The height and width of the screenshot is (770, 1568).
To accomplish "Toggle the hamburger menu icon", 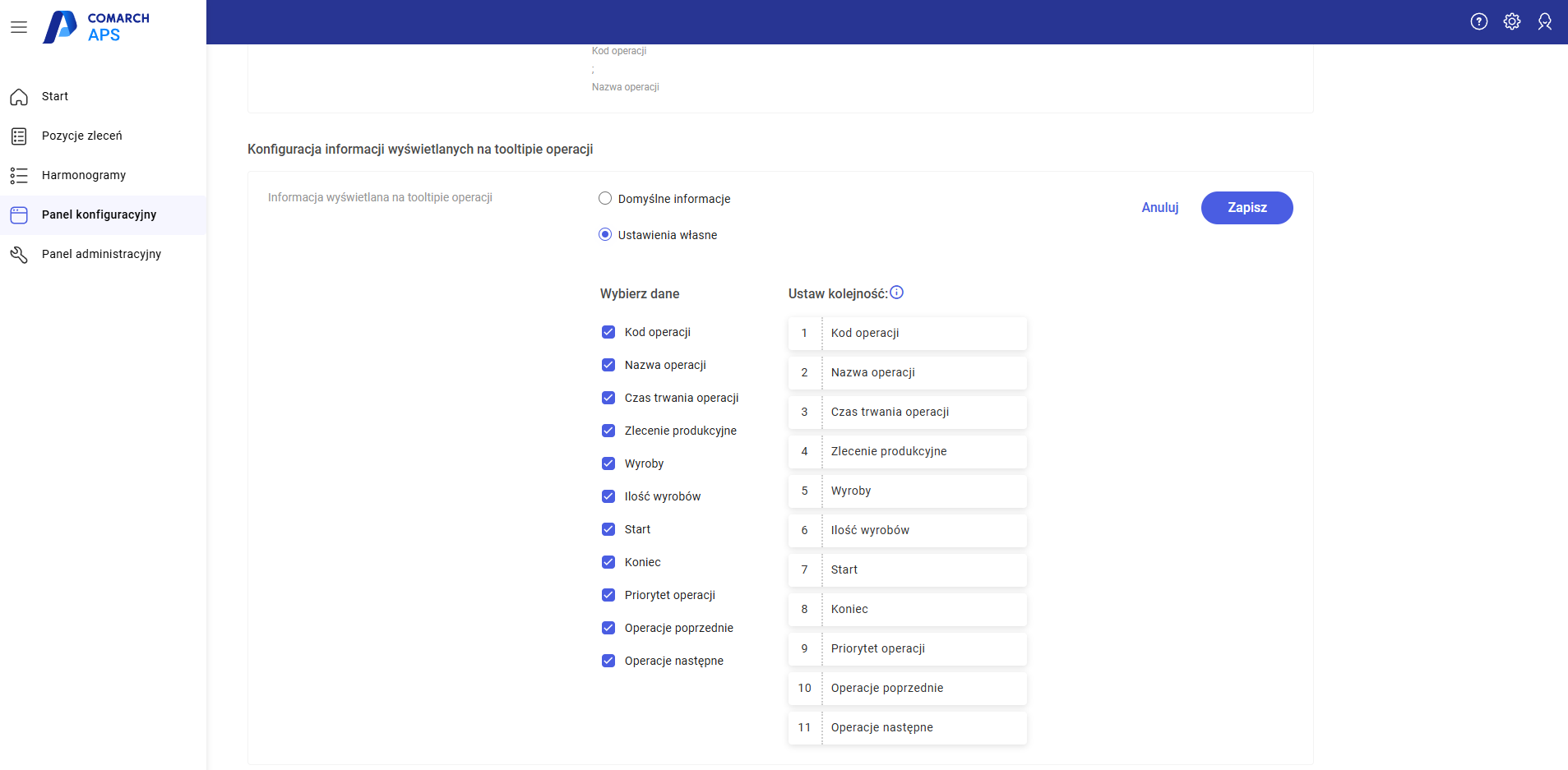I will click(x=19, y=27).
